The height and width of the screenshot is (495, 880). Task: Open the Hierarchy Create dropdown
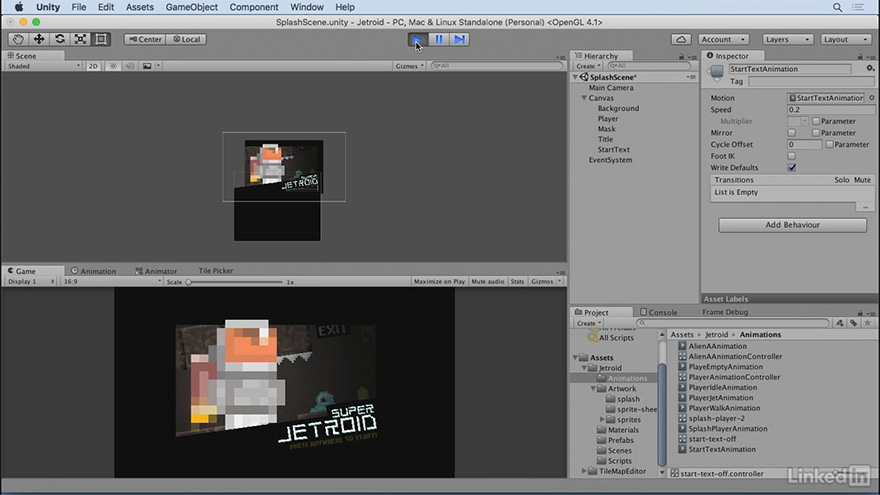[588, 66]
